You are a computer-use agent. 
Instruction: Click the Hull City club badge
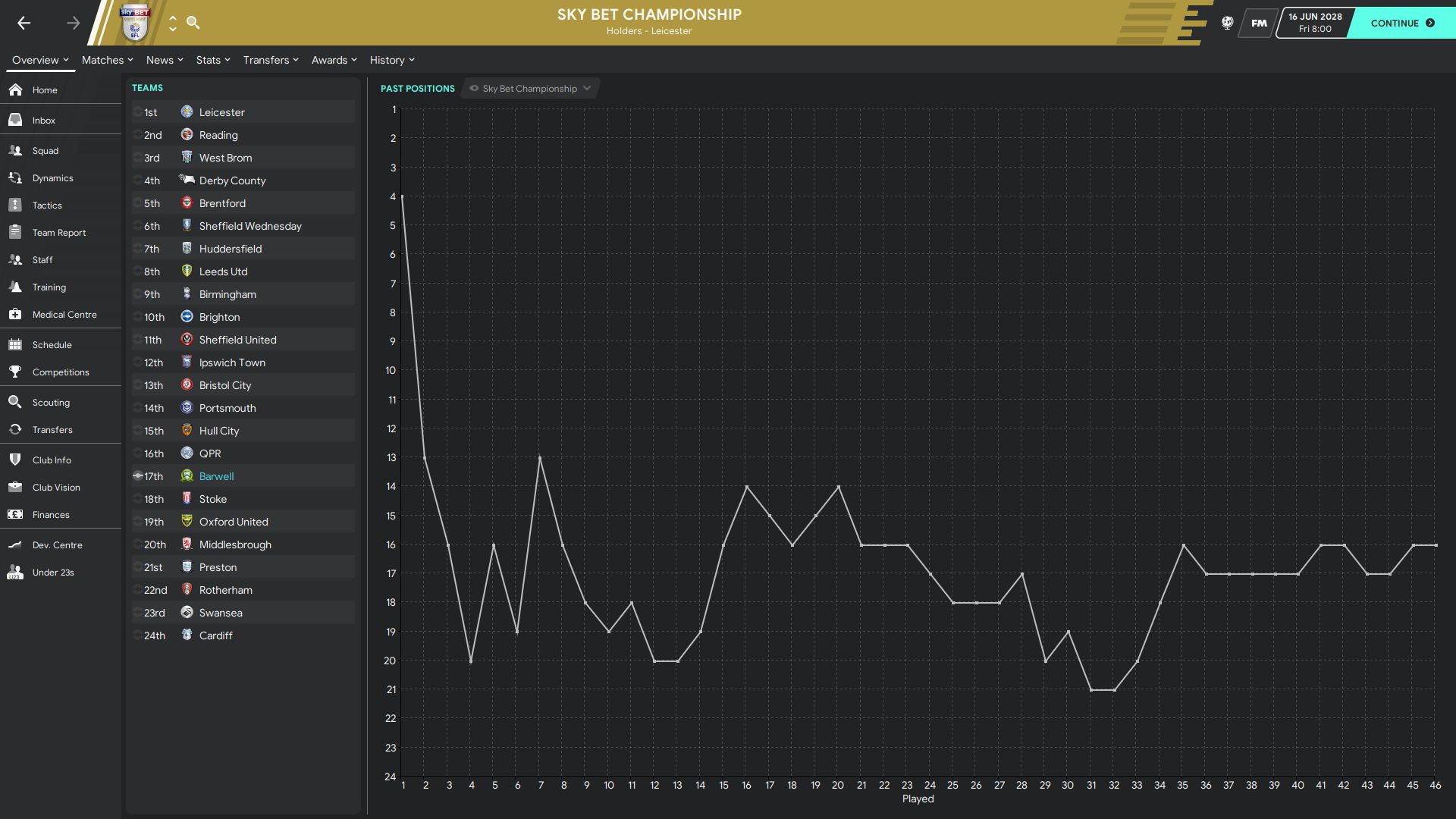[187, 430]
